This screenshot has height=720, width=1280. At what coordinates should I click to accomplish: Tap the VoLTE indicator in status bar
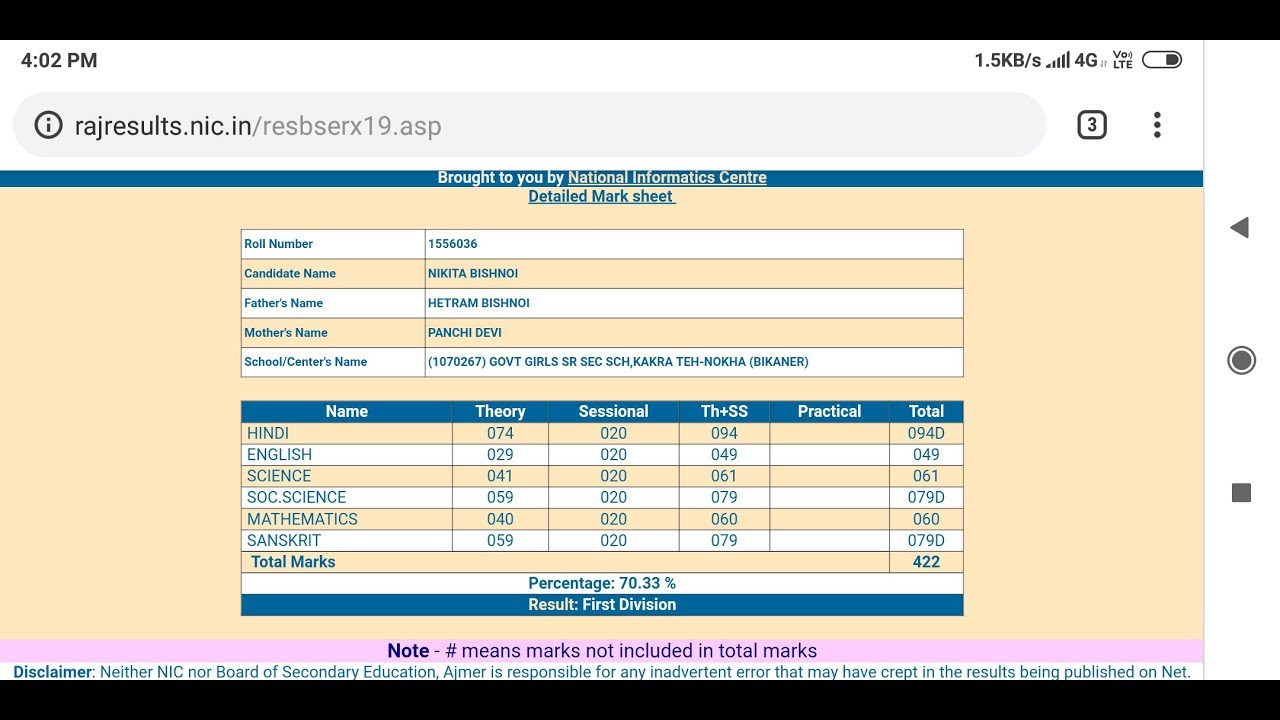click(x=1123, y=60)
